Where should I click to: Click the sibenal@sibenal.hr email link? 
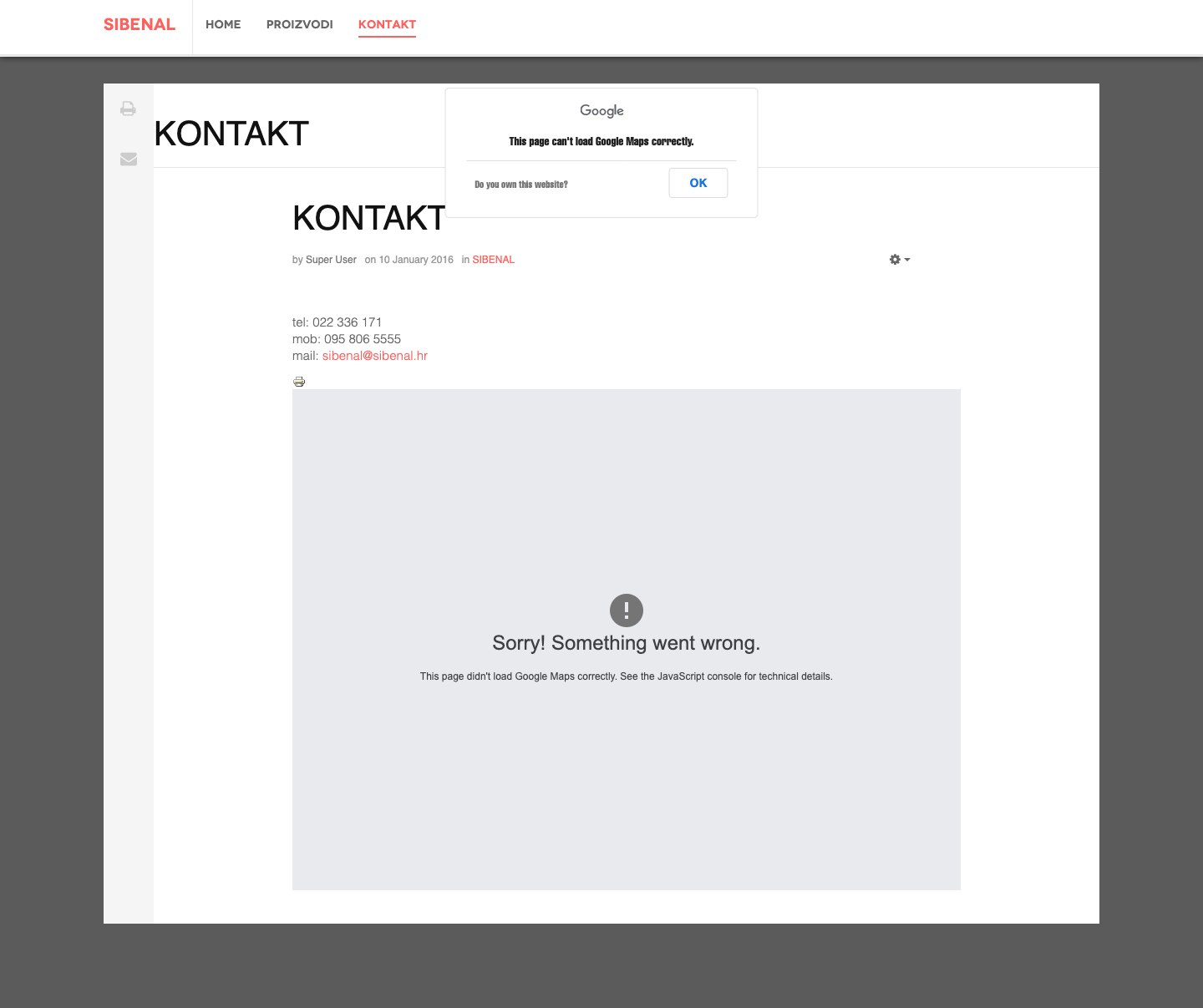pos(375,356)
